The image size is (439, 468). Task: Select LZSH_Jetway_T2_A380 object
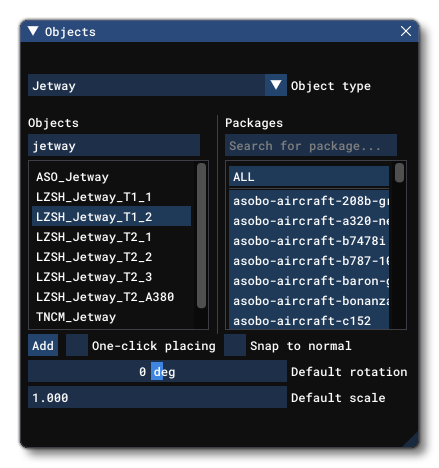(x=111, y=297)
